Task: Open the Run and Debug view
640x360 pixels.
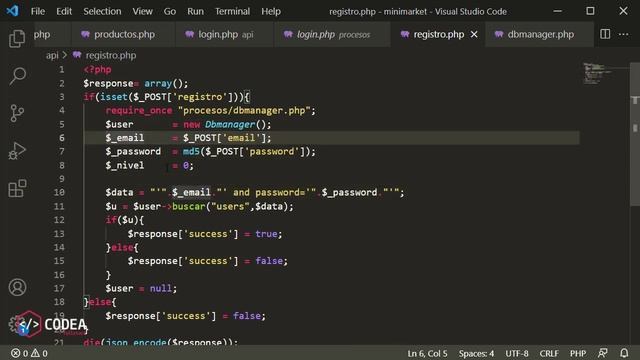Action: tap(17, 151)
